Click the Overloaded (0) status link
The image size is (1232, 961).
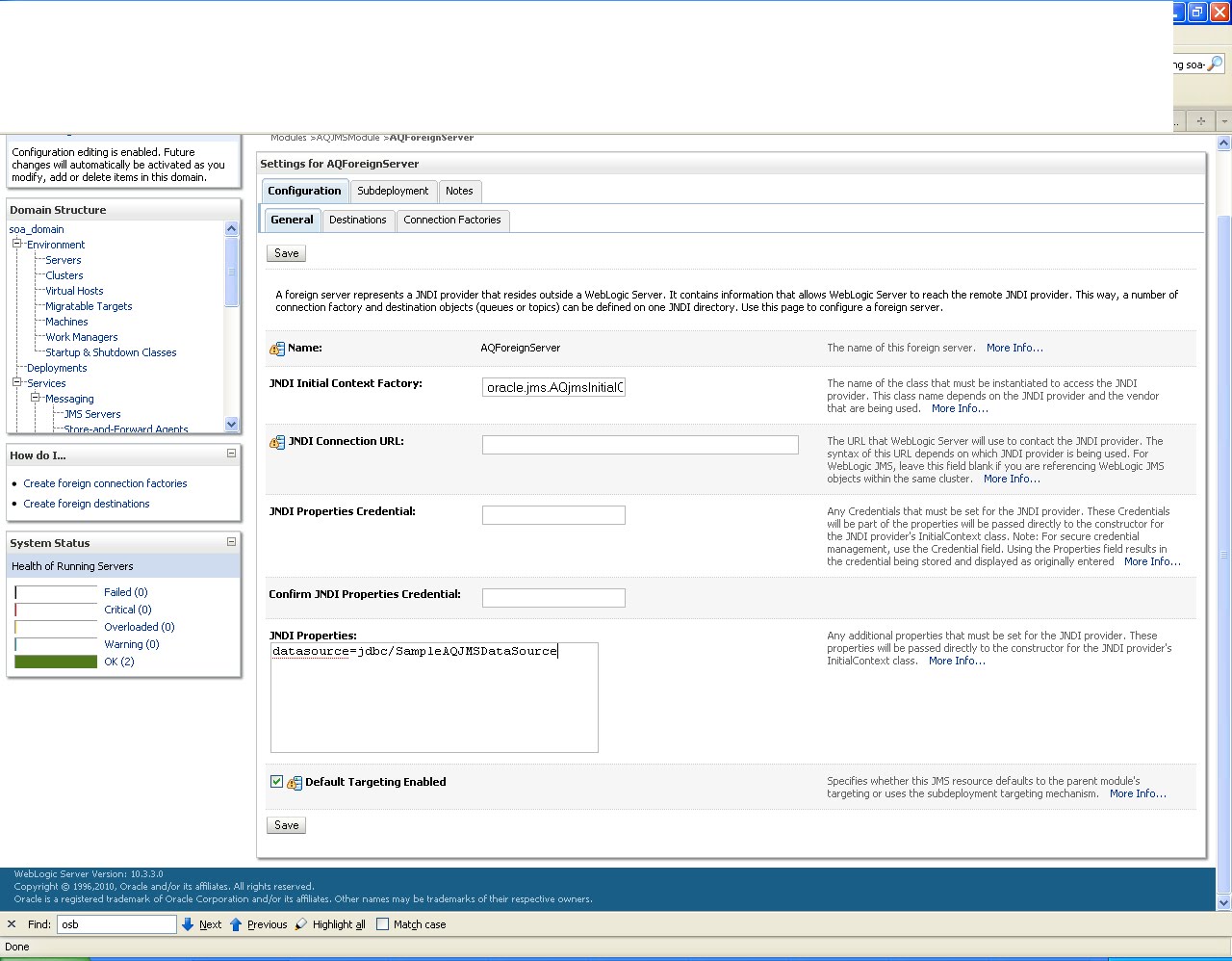click(140, 627)
